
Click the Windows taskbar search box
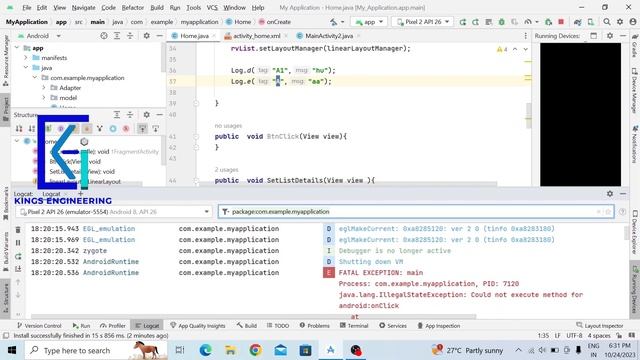[x=96, y=350]
